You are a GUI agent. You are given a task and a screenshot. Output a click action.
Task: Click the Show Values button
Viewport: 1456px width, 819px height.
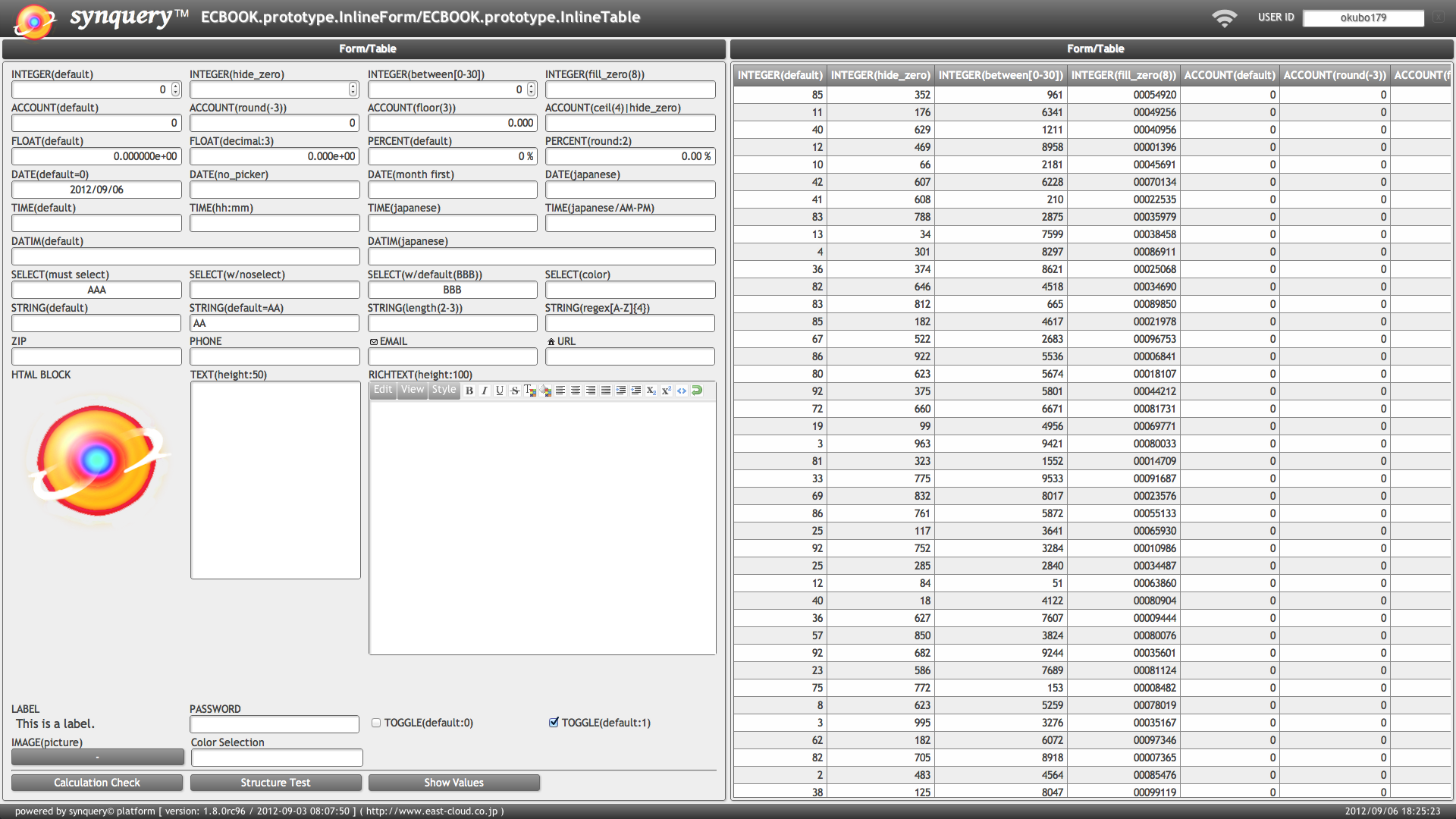[453, 783]
